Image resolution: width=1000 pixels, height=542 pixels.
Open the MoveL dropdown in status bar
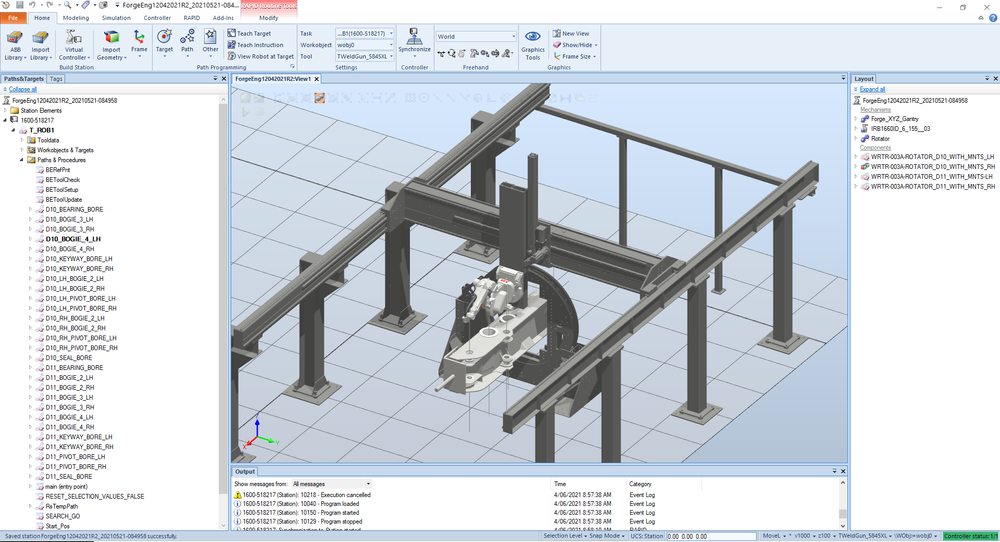774,536
